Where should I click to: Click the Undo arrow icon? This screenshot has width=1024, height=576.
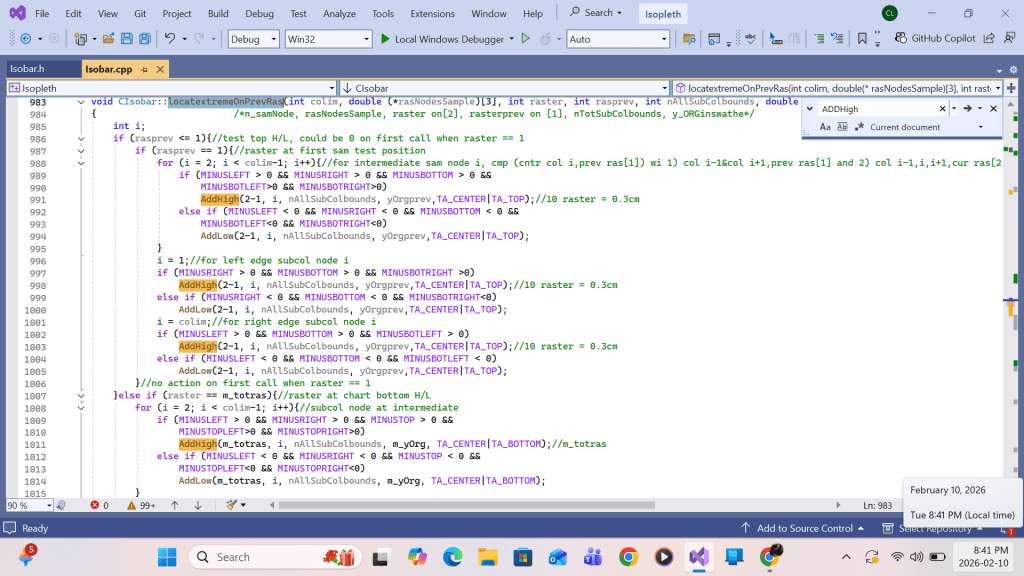(170, 39)
